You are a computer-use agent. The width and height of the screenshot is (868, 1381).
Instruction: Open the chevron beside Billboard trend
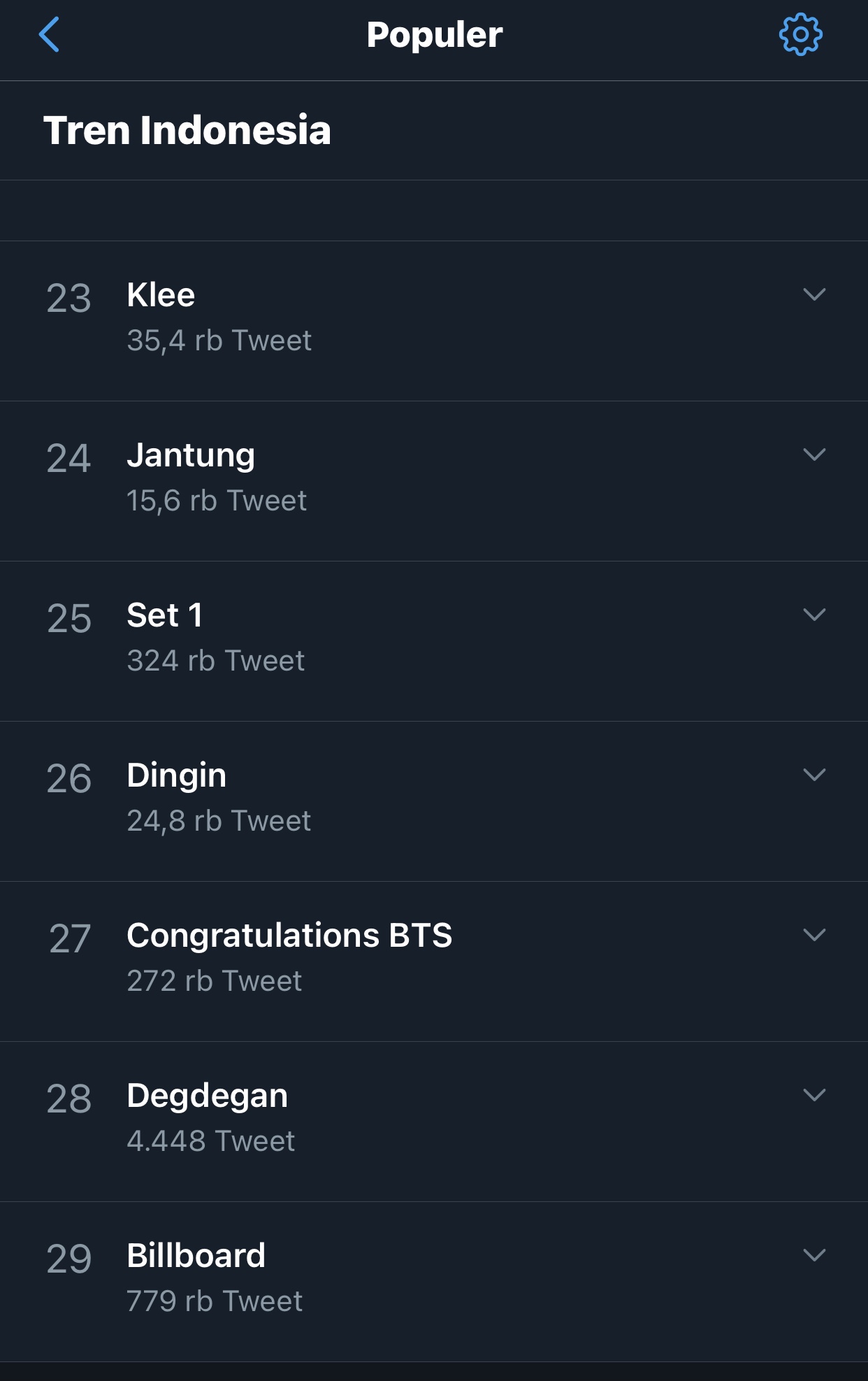(x=814, y=1255)
